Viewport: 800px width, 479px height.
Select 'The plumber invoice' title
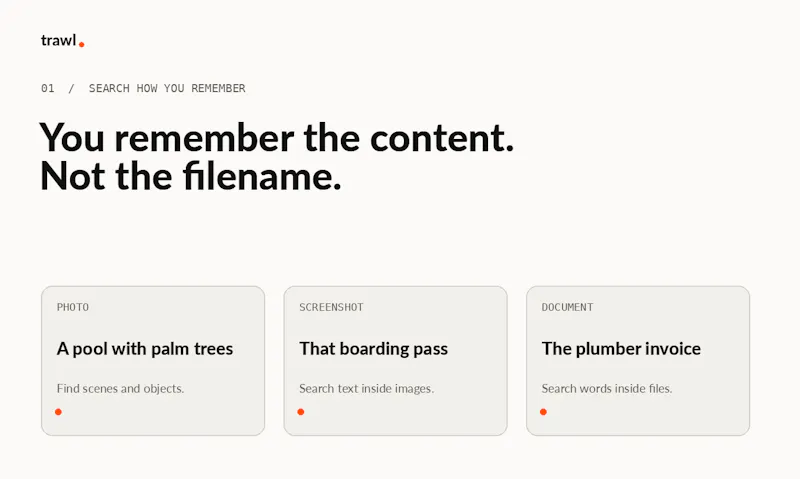(621, 349)
